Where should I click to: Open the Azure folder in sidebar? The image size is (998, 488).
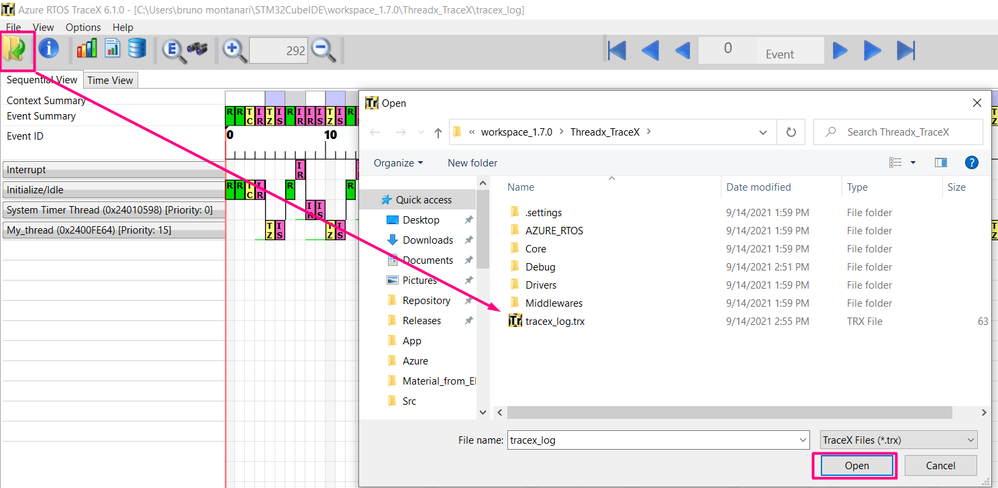pos(415,361)
